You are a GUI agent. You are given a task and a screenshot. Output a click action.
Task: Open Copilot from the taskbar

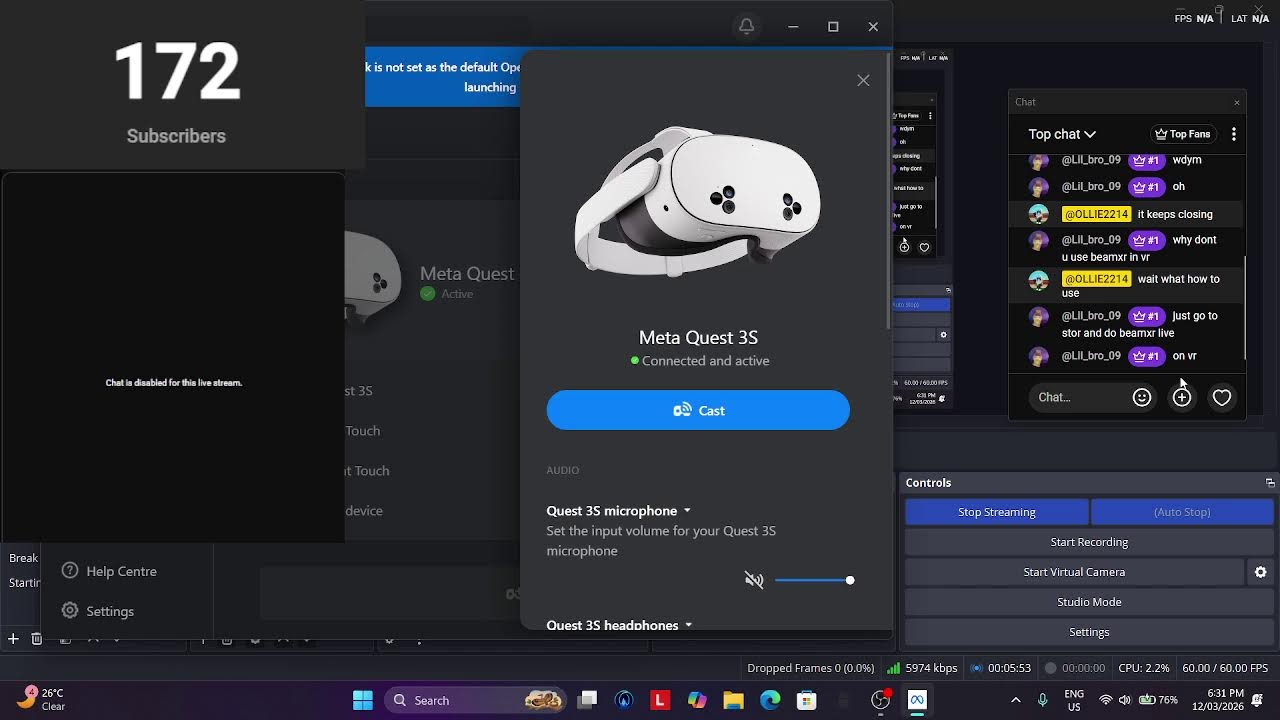click(x=697, y=700)
